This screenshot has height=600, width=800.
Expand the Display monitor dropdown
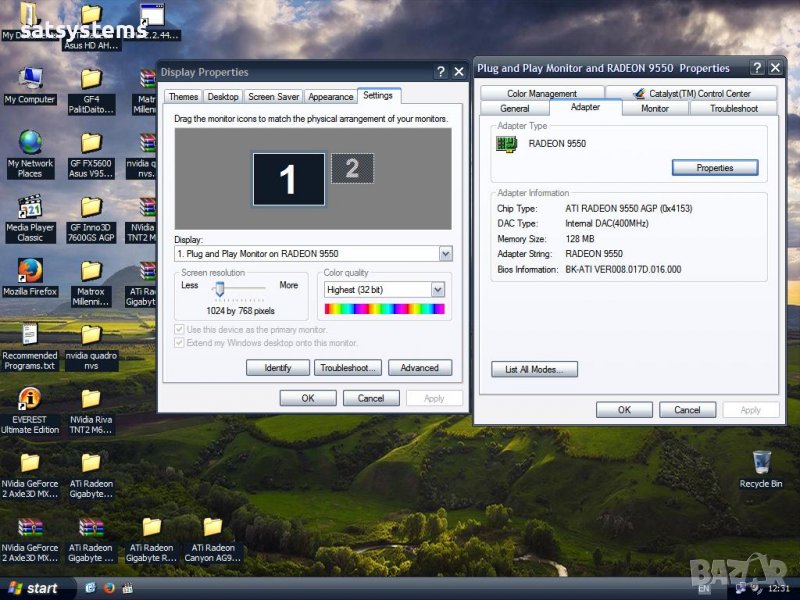coord(445,254)
